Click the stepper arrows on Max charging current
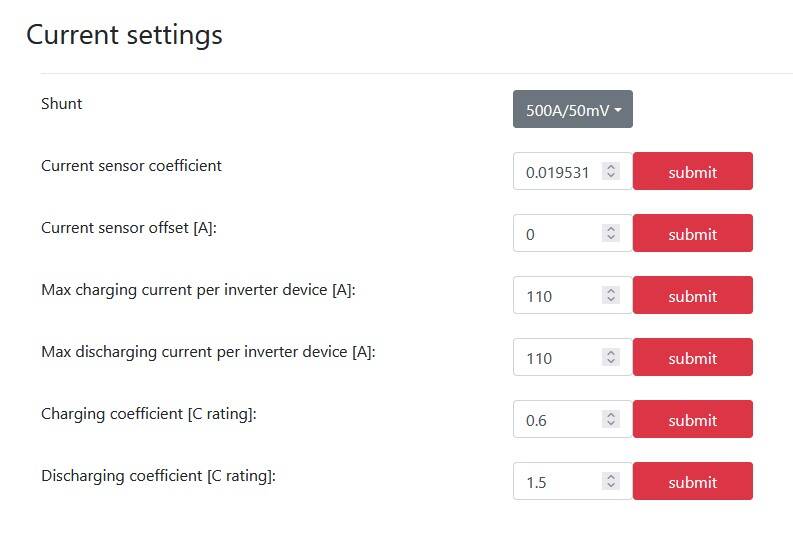The width and height of the screenshot is (793, 534). tap(611, 296)
